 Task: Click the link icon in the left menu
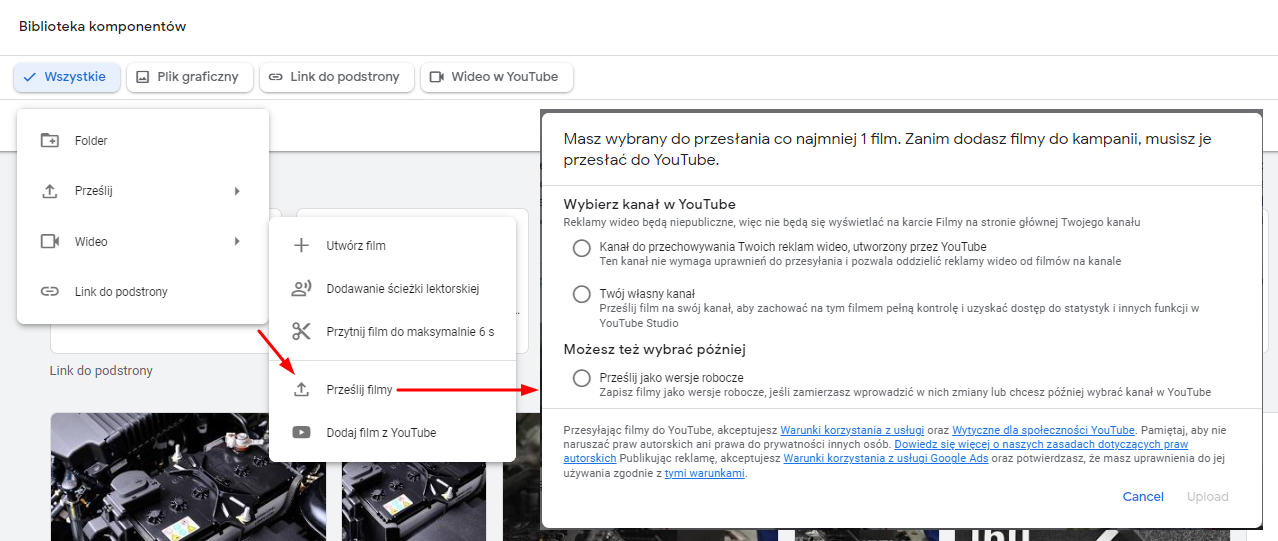(49, 292)
